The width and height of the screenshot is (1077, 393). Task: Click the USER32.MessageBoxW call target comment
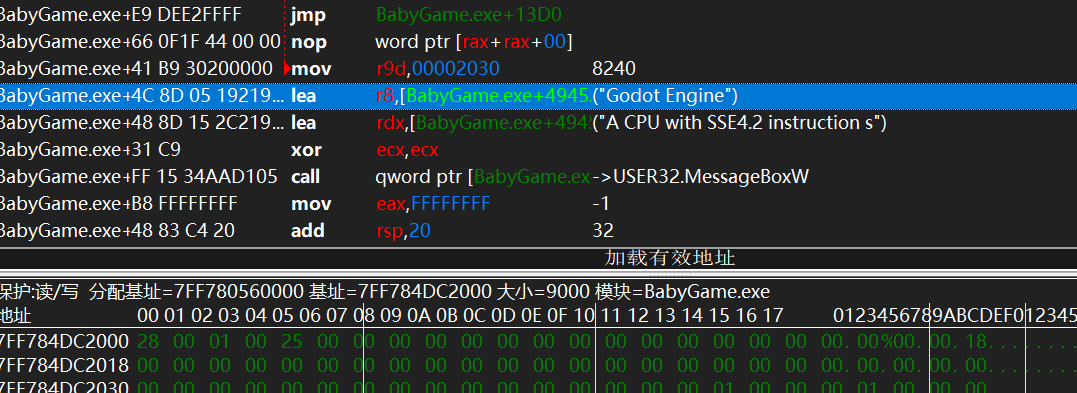pyautogui.click(x=700, y=177)
